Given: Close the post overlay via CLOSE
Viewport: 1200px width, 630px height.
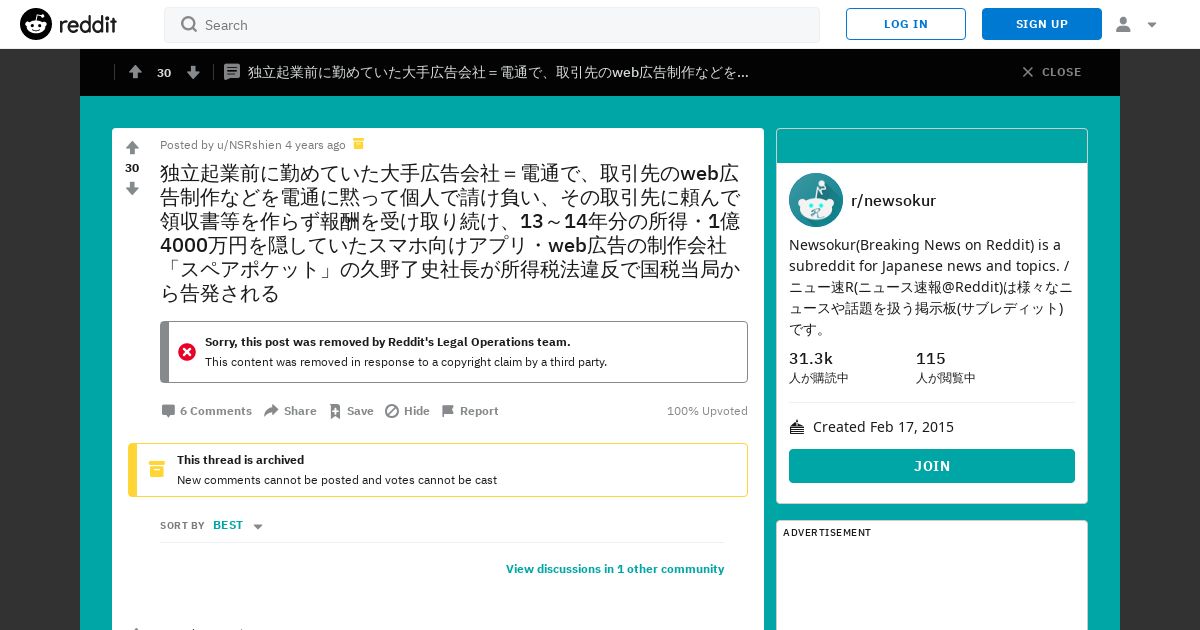Looking at the screenshot, I should (x=1051, y=72).
